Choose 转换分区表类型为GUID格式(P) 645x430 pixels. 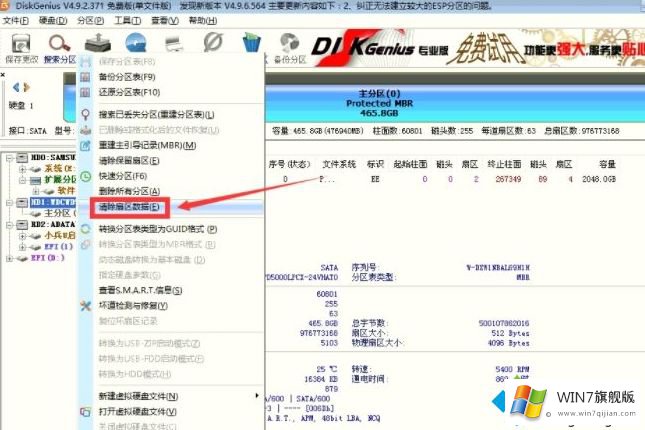coord(158,229)
